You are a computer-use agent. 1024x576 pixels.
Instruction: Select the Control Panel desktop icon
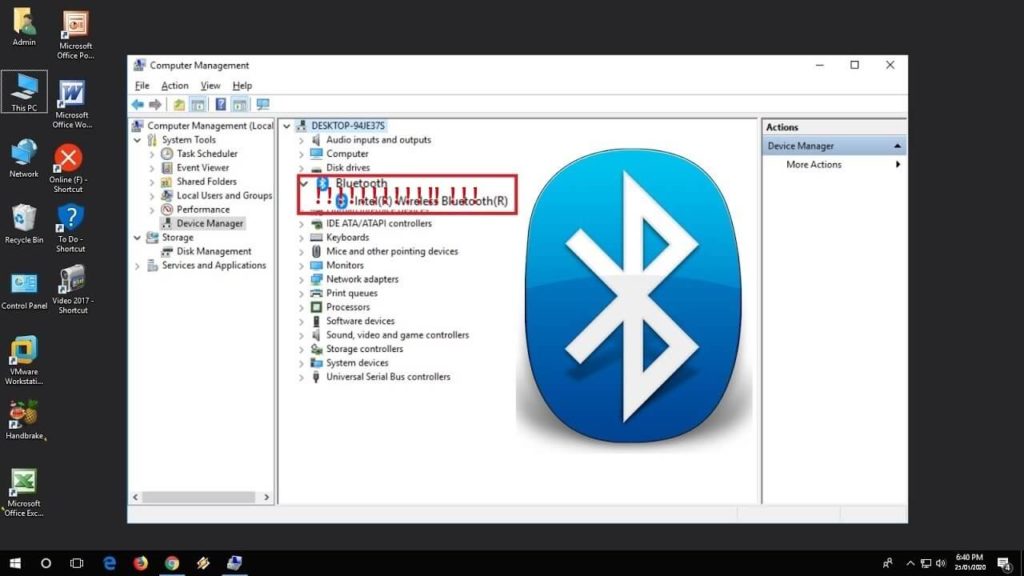point(24,291)
